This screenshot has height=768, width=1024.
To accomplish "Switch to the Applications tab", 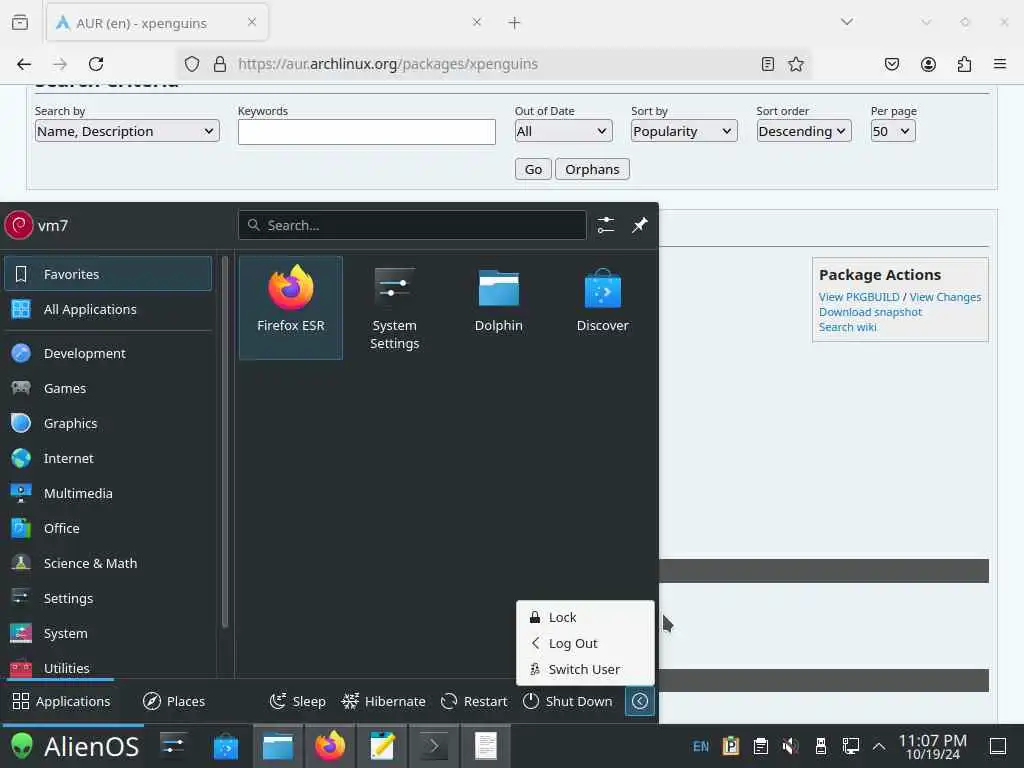I will pyautogui.click(x=61, y=701).
